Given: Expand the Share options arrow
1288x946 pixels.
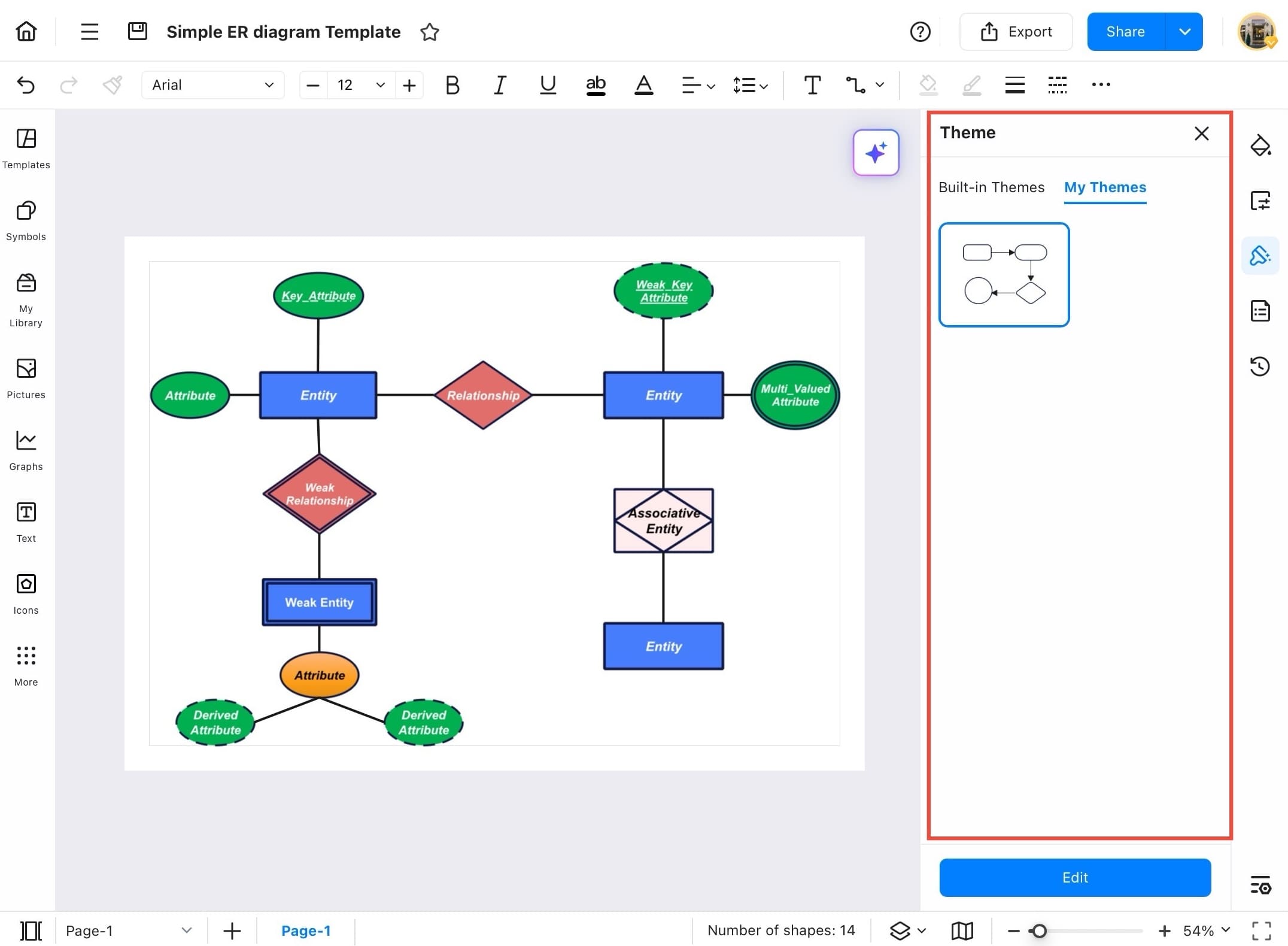Looking at the screenshot, I should [x=1184, y=32].
